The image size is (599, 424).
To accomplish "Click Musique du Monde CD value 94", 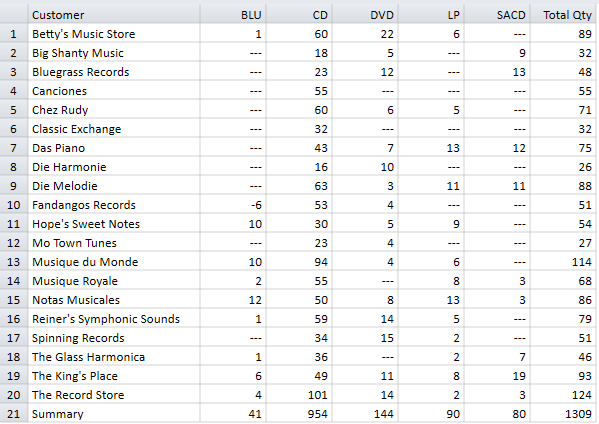I will [299, 262].
